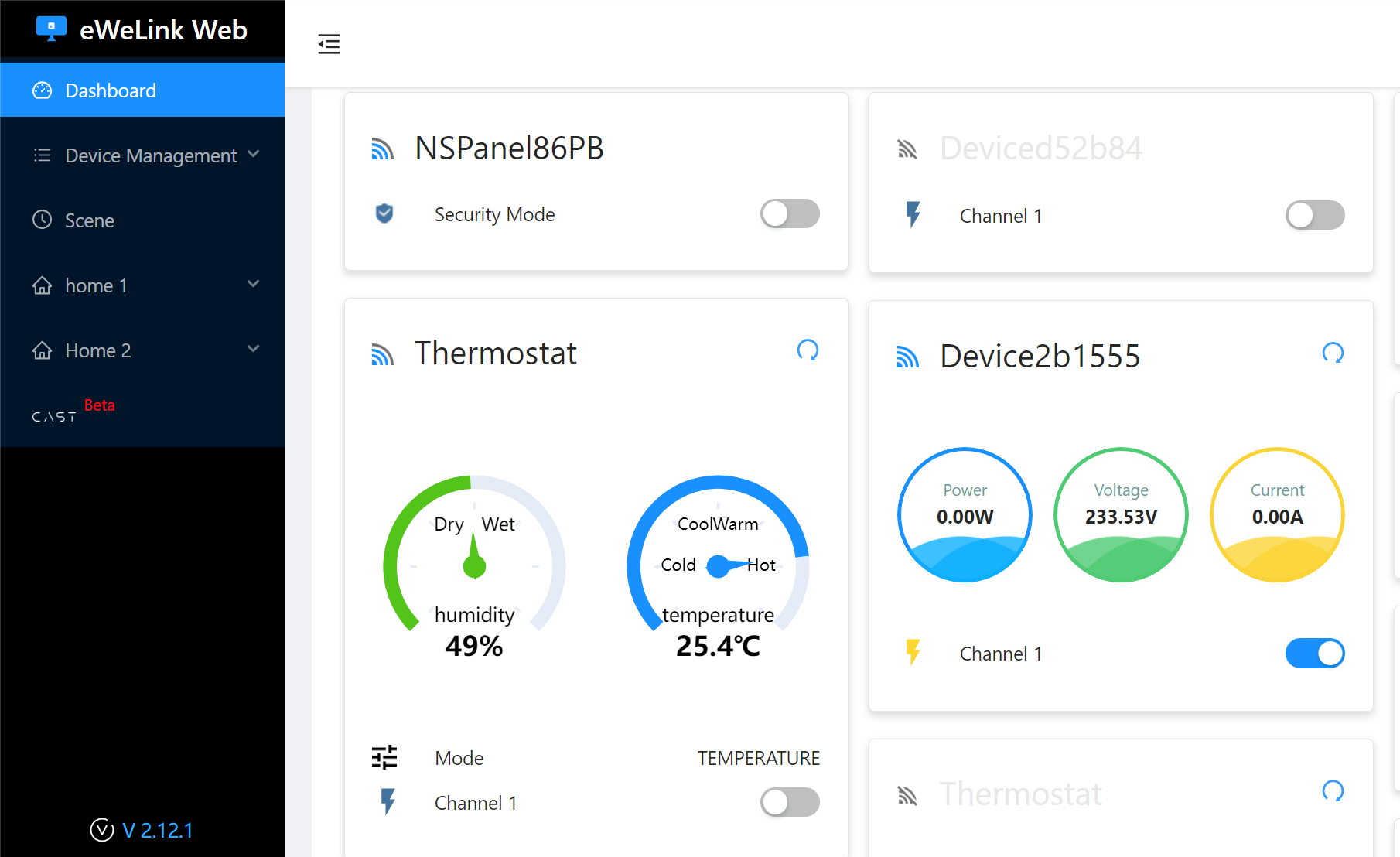Click the yellow lightning icon for Device2b1555
The image size is (1400, 857).
[913, 653]
